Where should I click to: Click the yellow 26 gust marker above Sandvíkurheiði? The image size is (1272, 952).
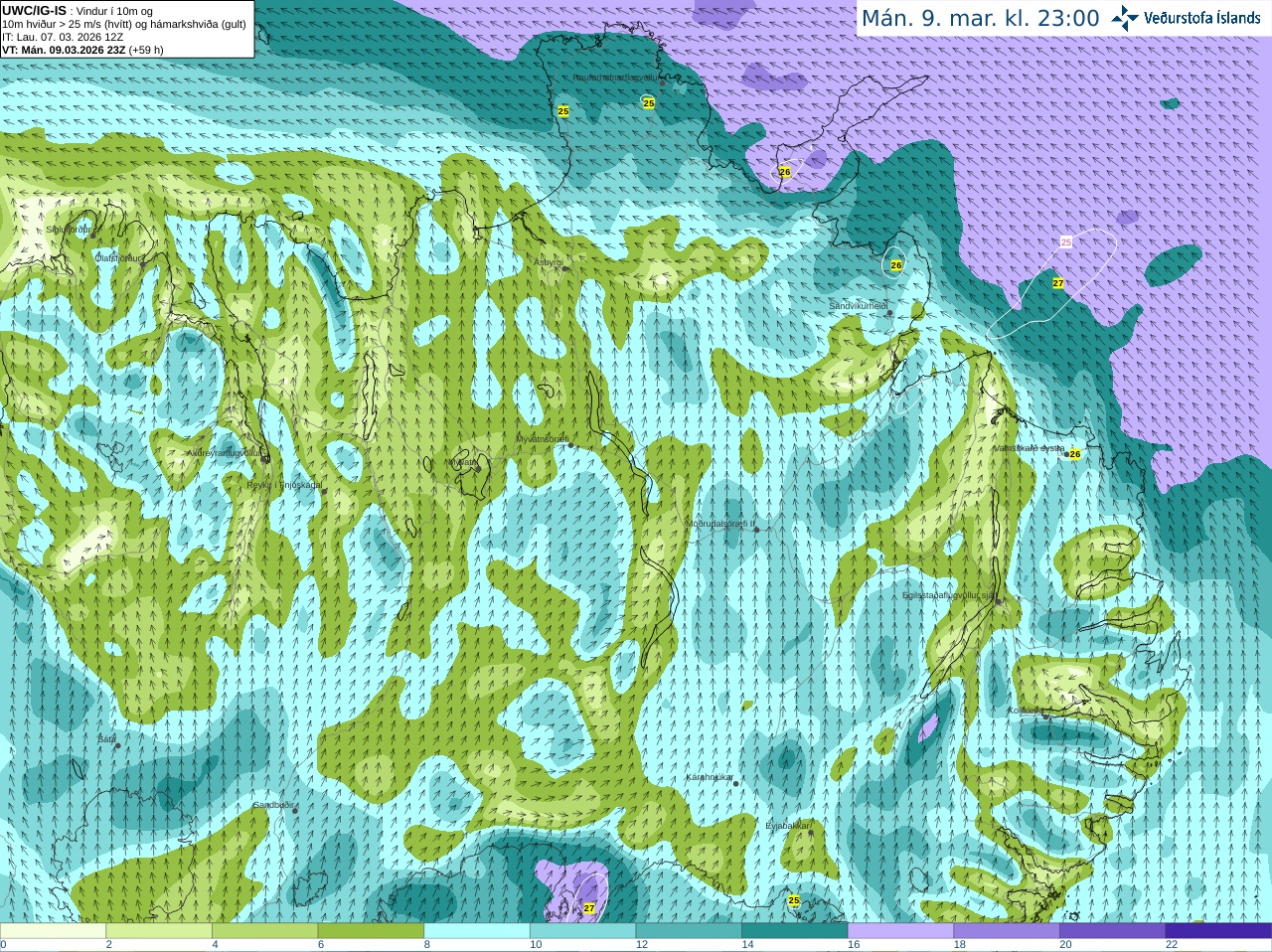[x=896, y=265]
